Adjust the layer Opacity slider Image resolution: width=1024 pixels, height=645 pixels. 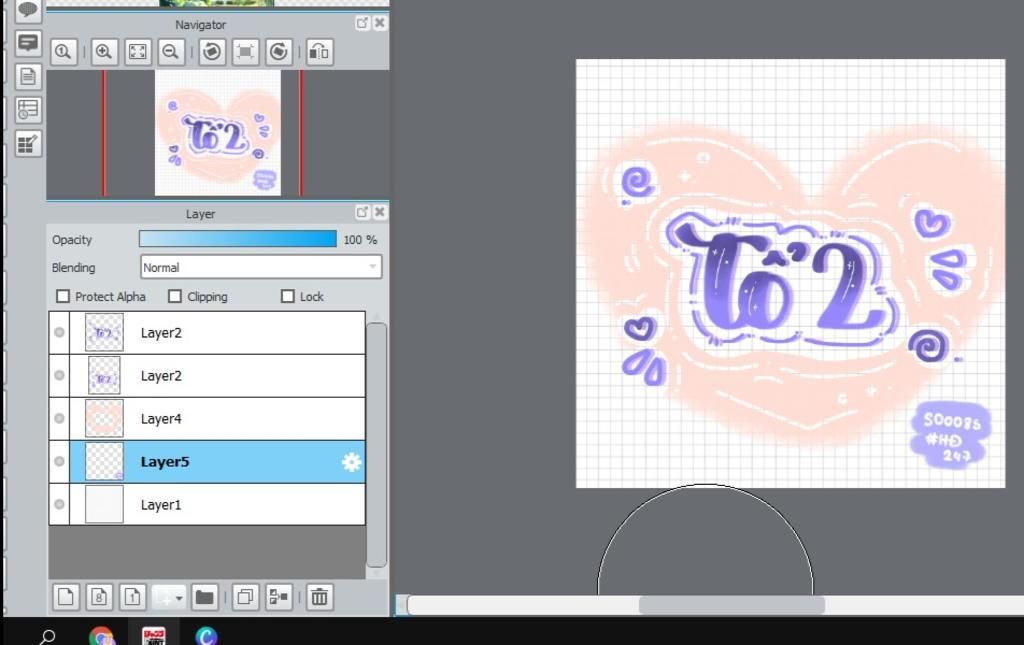click(x=238, y=239)
